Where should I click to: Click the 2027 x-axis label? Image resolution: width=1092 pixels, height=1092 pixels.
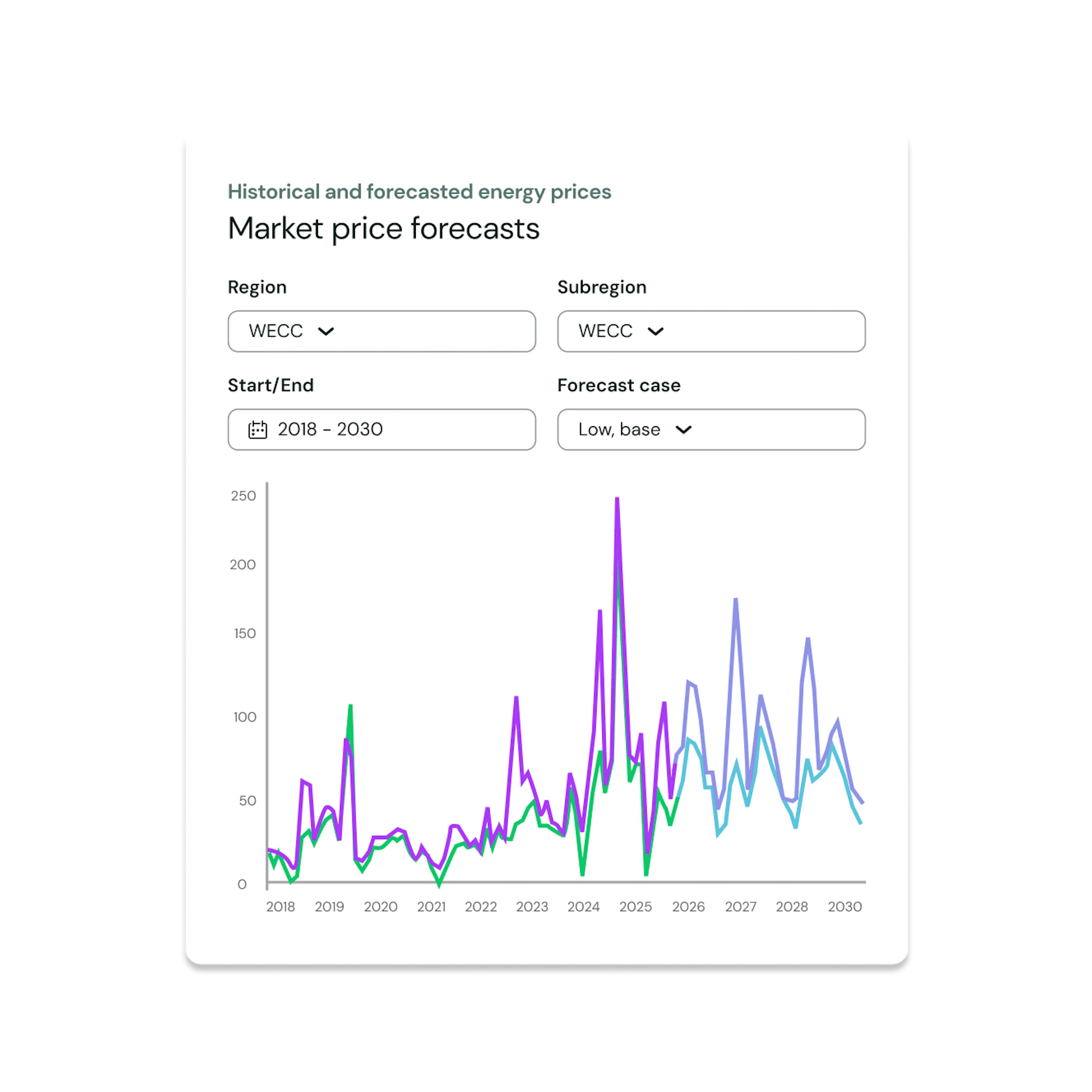tap(741, 907)
